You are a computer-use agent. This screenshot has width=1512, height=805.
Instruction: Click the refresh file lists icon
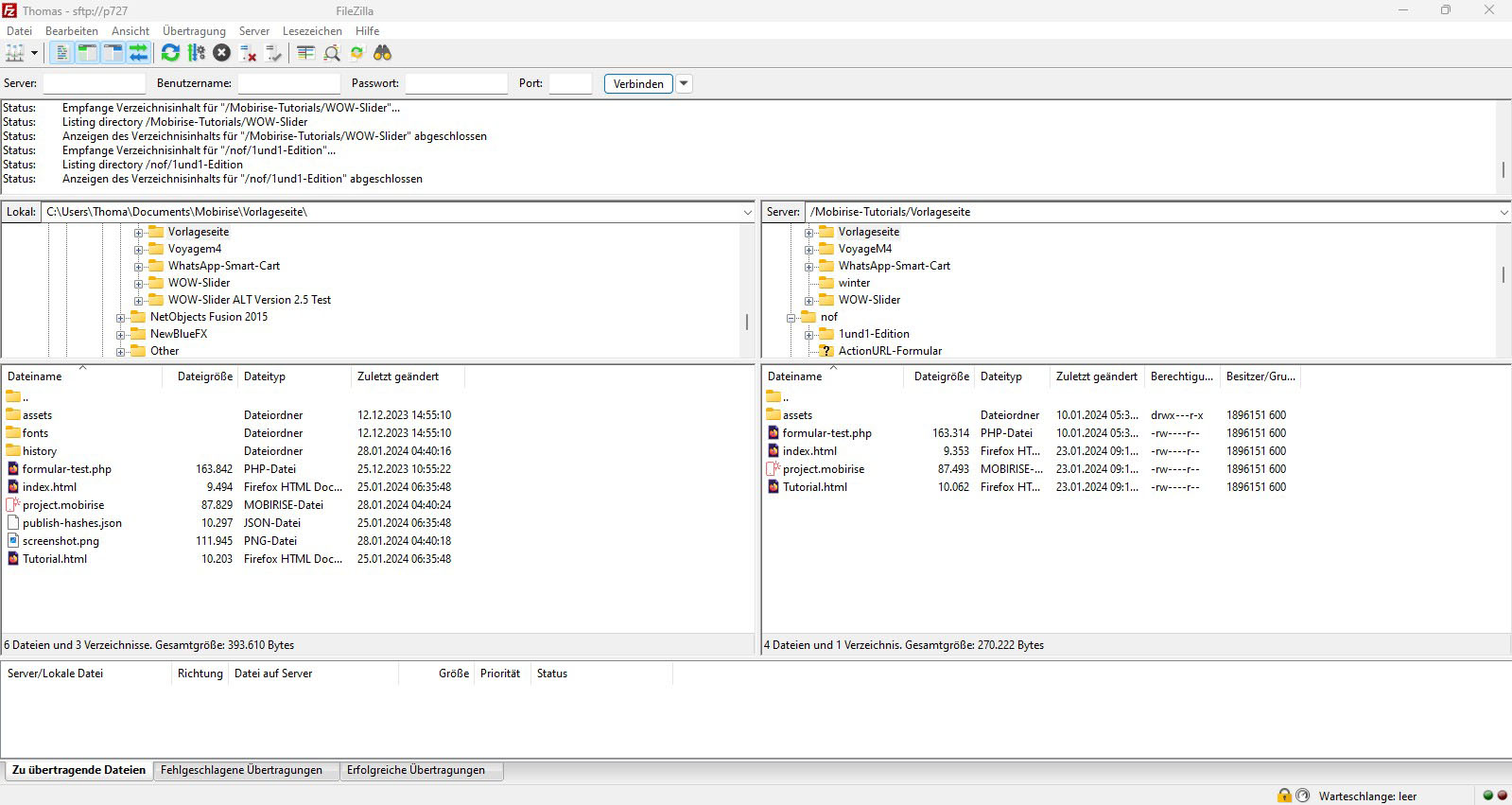tap(170, 53)
